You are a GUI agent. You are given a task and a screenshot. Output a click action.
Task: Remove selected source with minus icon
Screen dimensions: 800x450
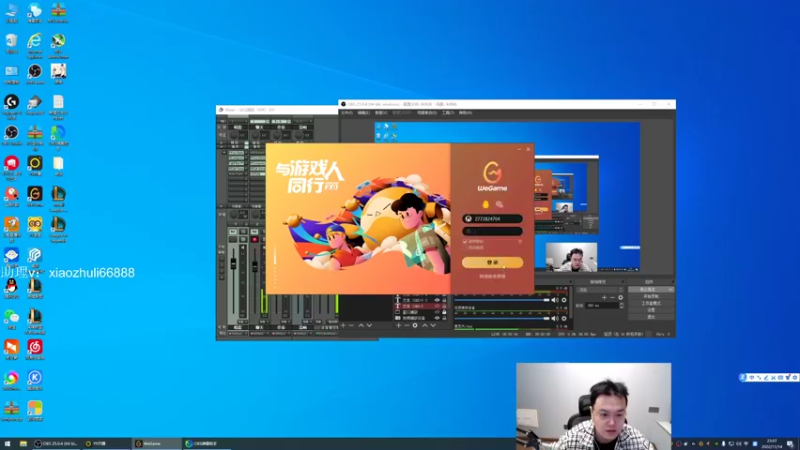(407, 326)
